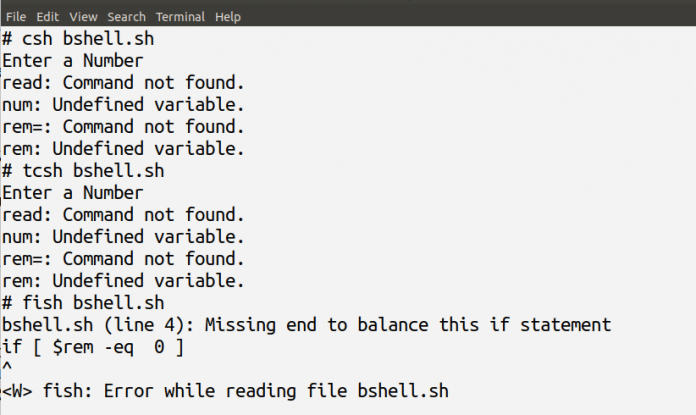Open the View menu
Viewport: 696px width, 415px height.
point(84,17)
